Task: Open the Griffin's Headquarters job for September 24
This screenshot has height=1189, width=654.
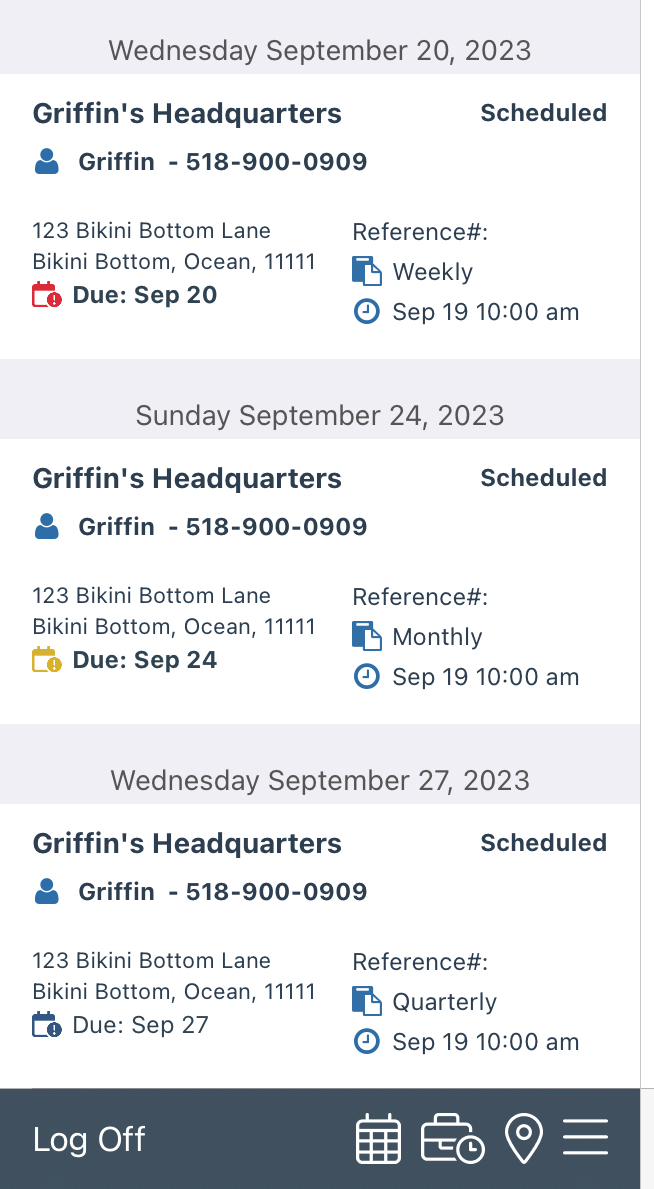Action: coord(187,479)
